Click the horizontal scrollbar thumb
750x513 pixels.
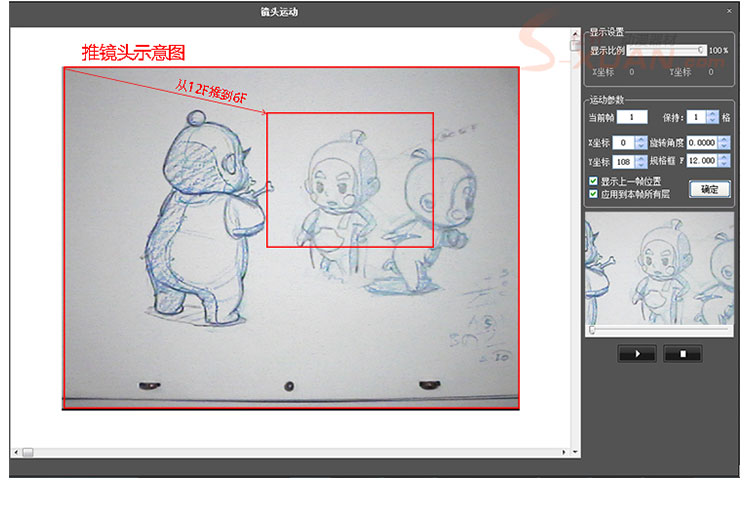[28, 452]
